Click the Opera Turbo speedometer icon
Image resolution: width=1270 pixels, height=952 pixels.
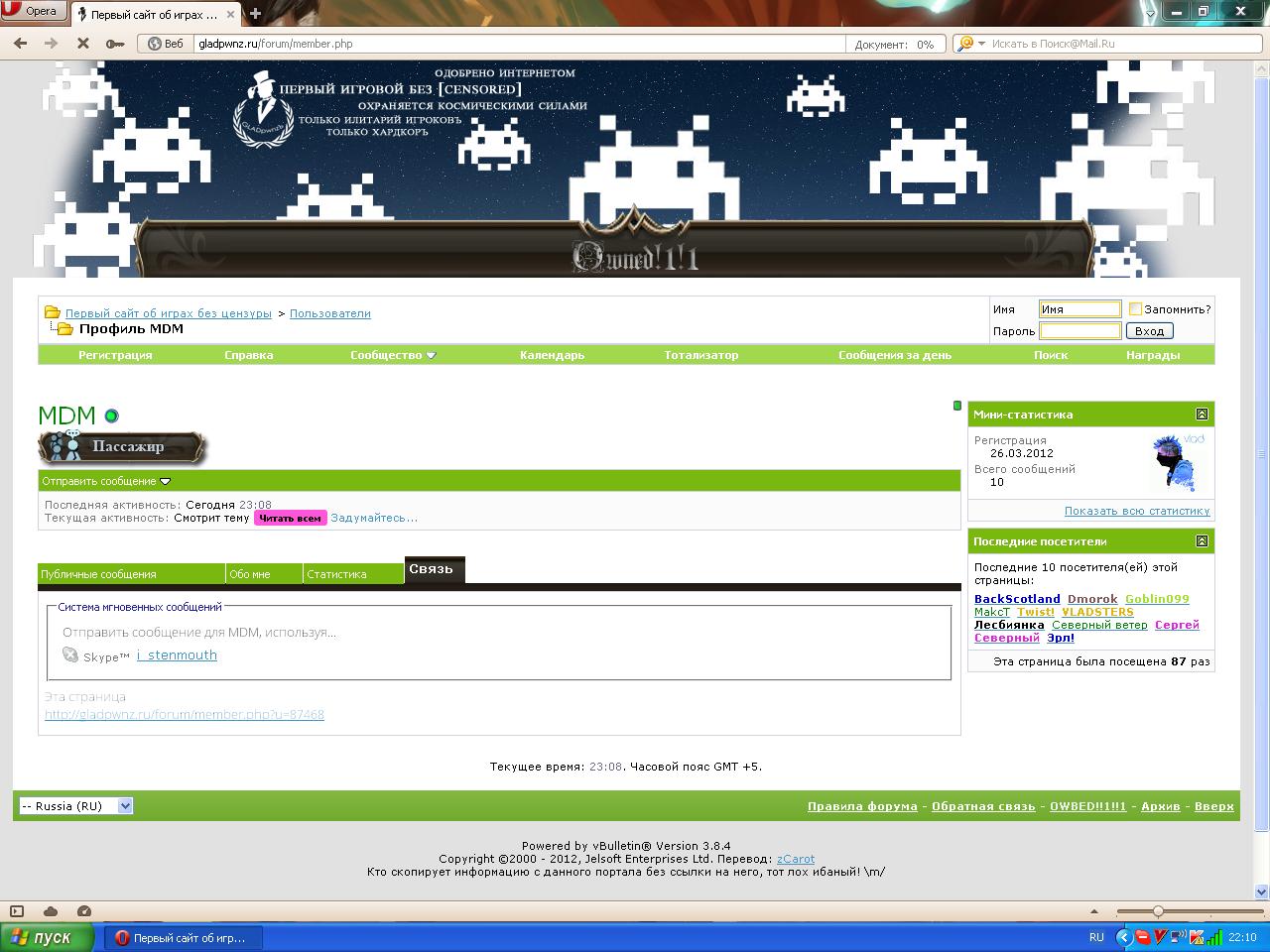coord(84,911)
